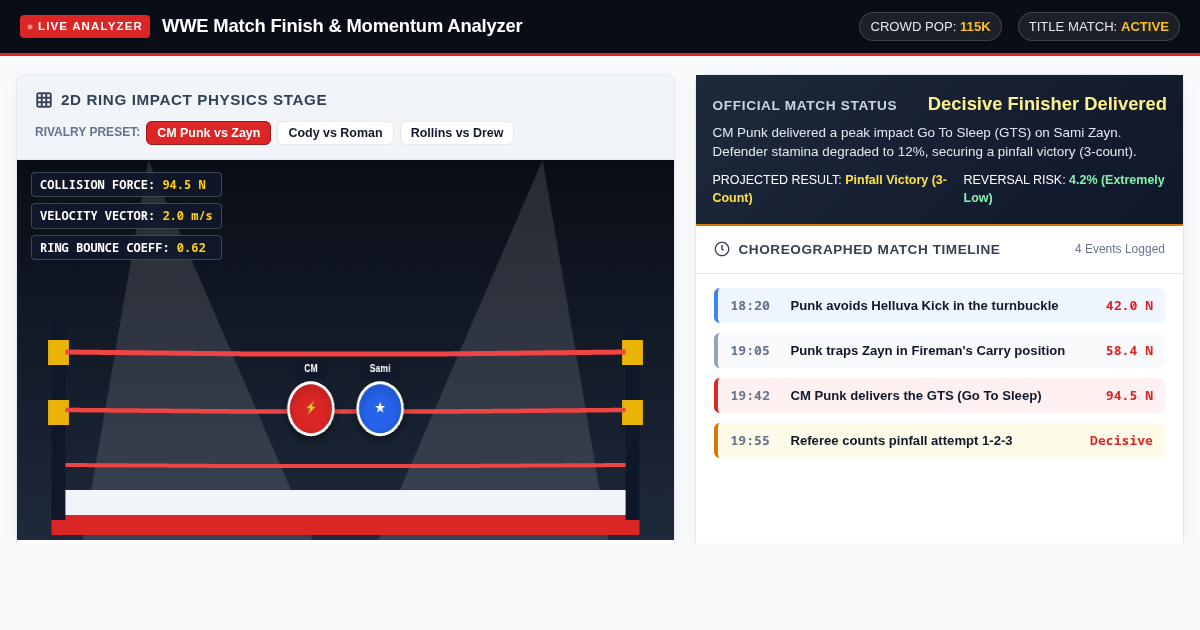Click the top-right yellow turnbuckle pad
Image resolution: width=1200 pixels, height=630 pixels.
tap(632, 352)
